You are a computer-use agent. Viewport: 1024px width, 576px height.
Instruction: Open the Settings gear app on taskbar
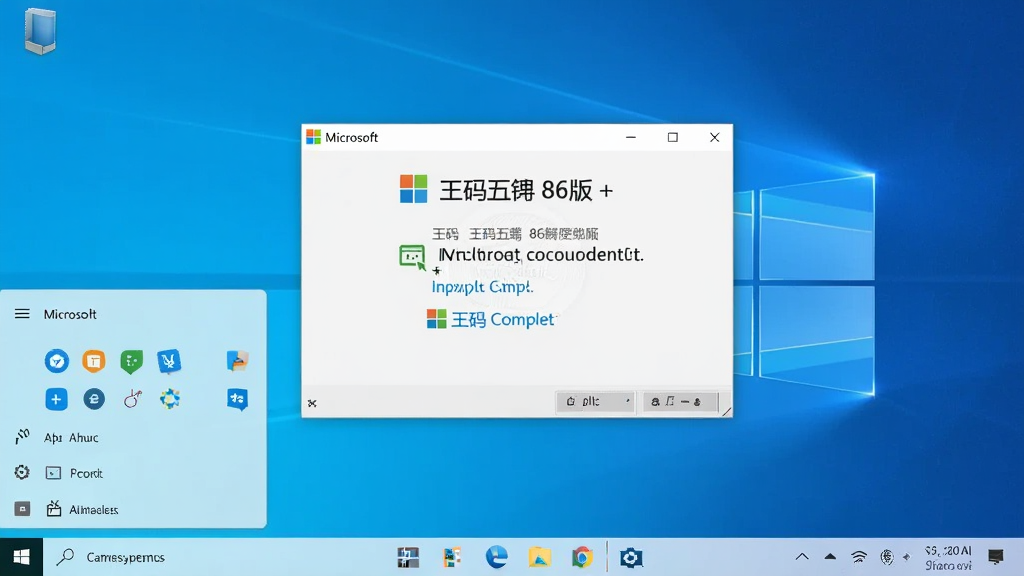631,557
